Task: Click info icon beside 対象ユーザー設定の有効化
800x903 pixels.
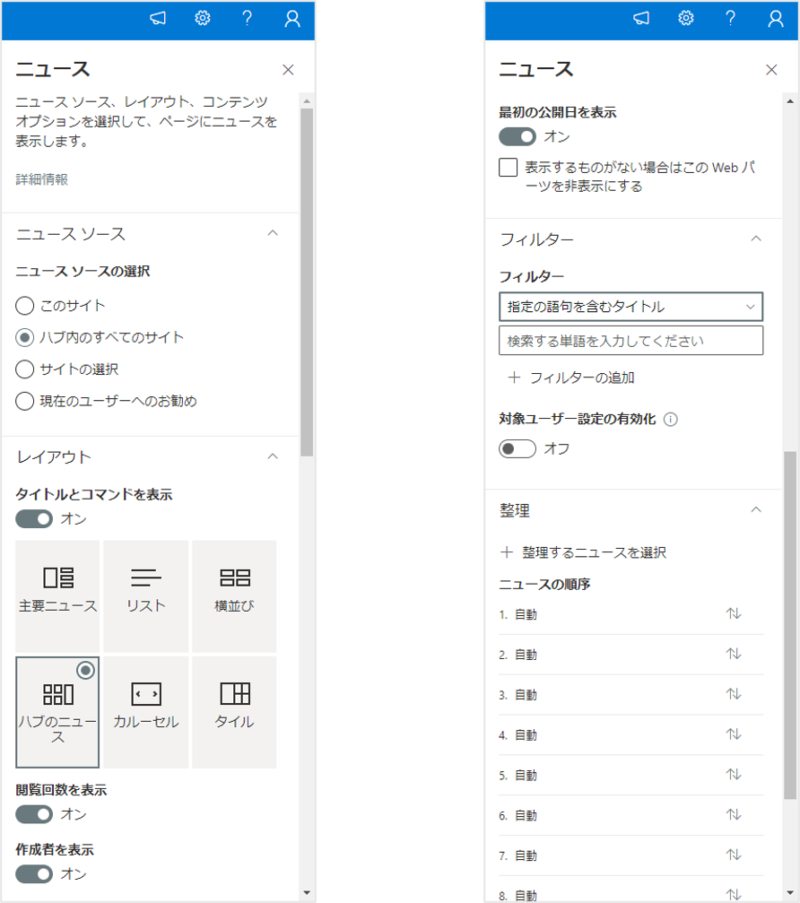Action: (x=670, y=420)
